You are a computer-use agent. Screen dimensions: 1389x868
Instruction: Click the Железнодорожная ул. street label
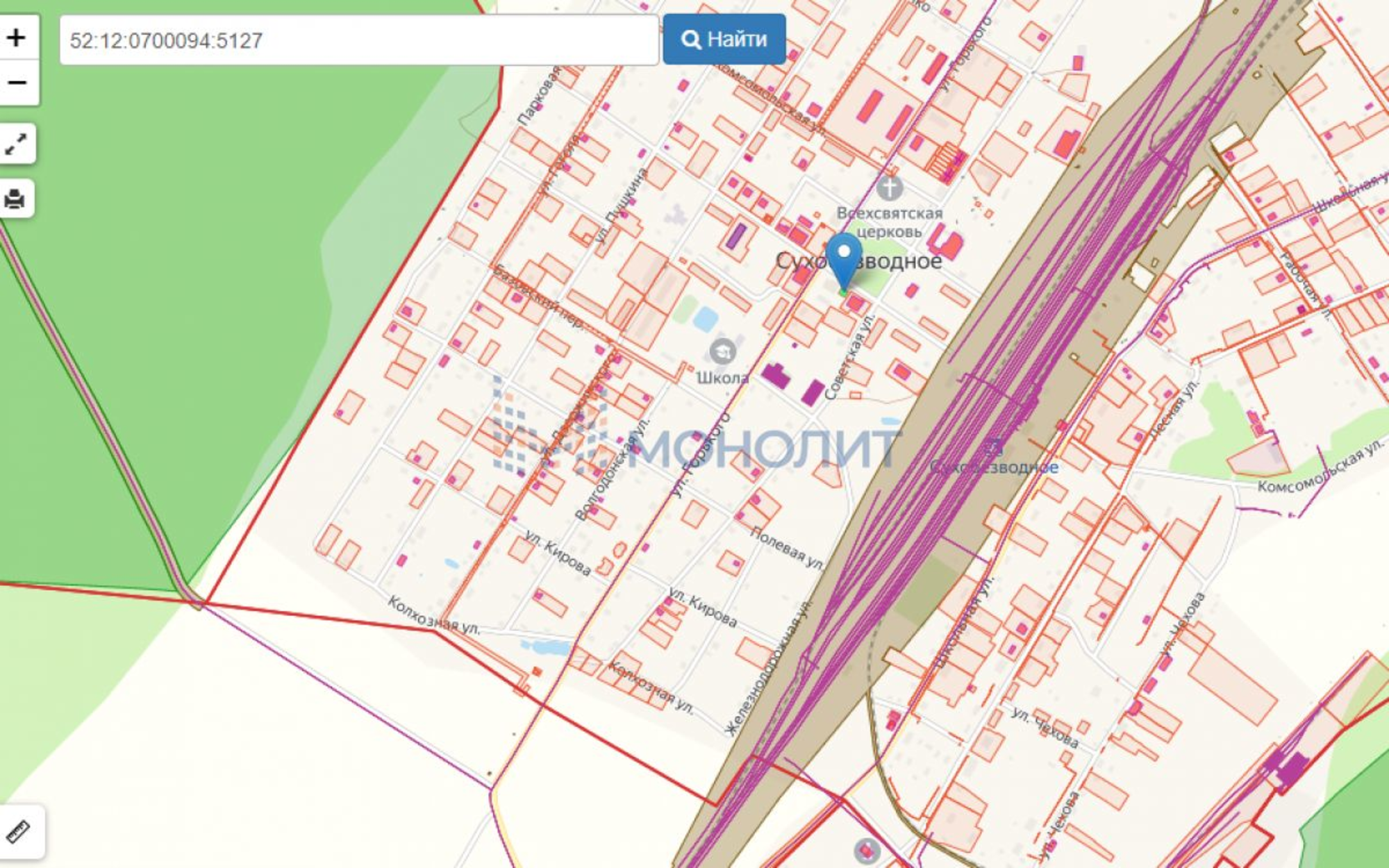(x=768, y=668)
